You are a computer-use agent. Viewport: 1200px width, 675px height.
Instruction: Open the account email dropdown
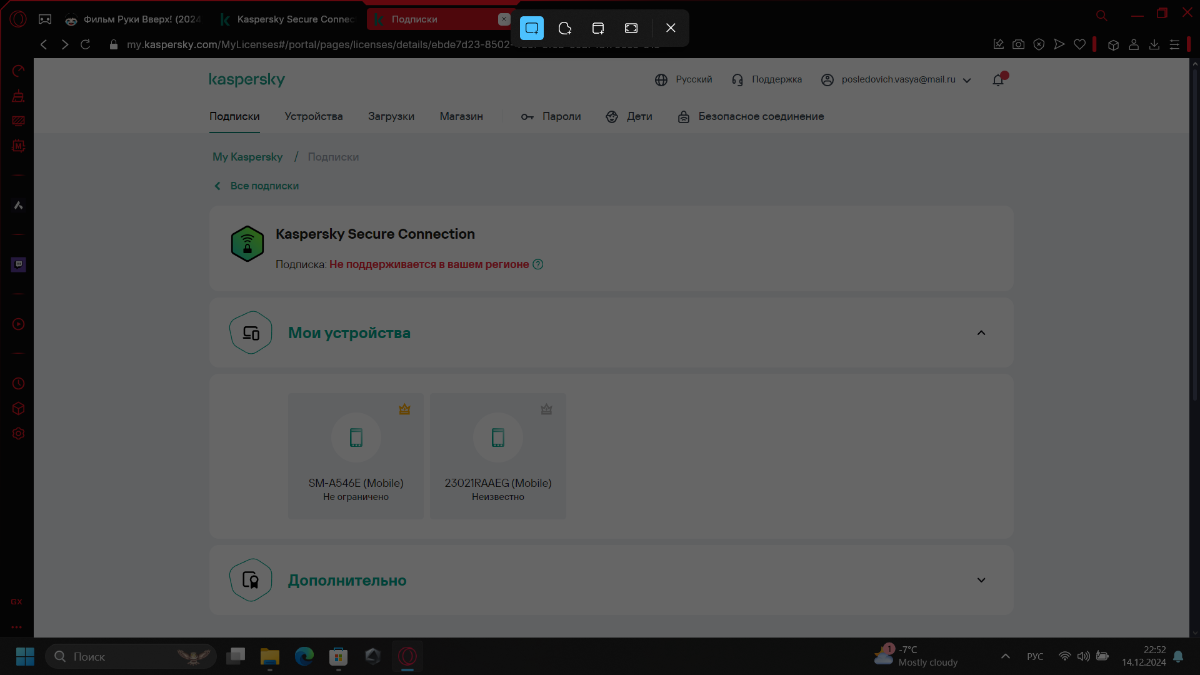coord(896,80)
